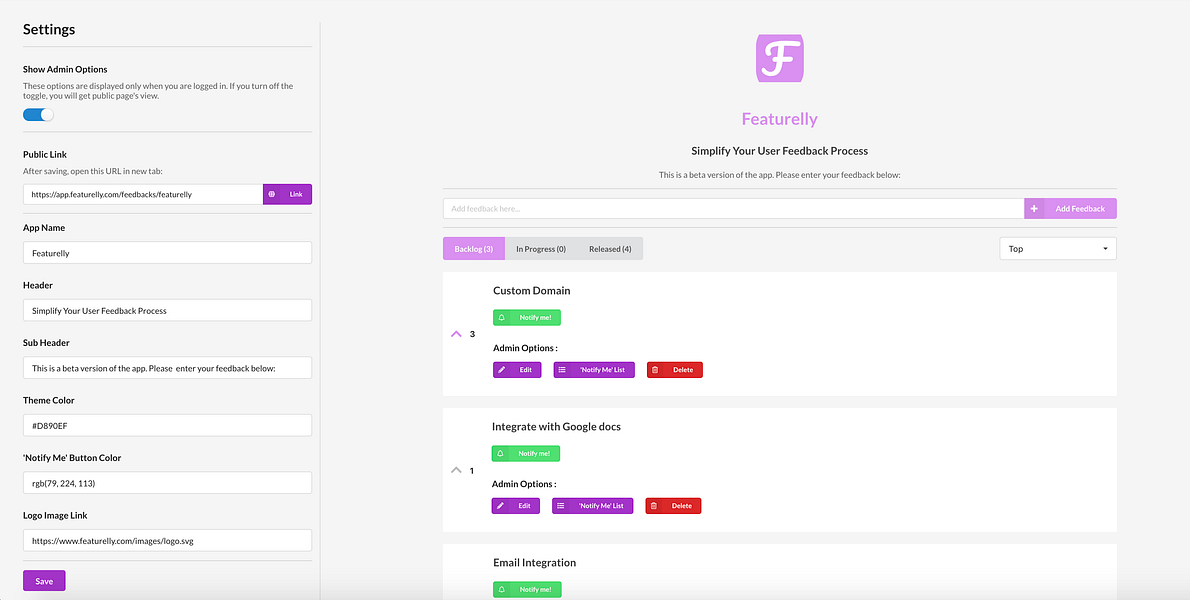
Task: Click the pencil icon for Custom Domain
Action: [502, 370]
